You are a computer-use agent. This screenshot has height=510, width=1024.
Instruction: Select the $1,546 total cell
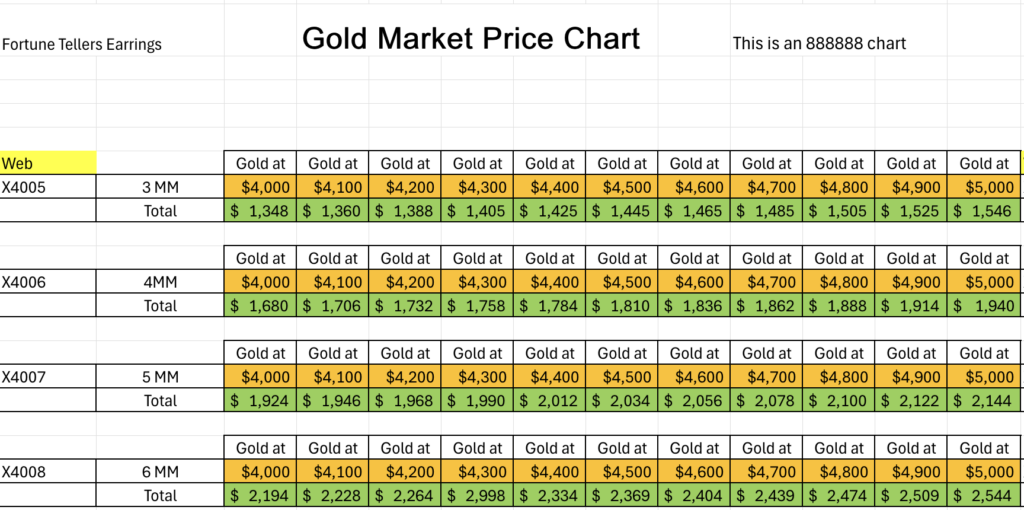pos(984,211)
